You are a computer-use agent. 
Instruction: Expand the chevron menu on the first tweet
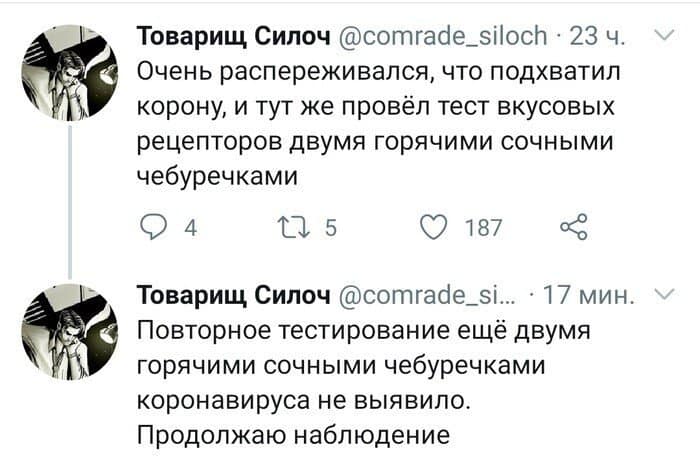point(664,35)
